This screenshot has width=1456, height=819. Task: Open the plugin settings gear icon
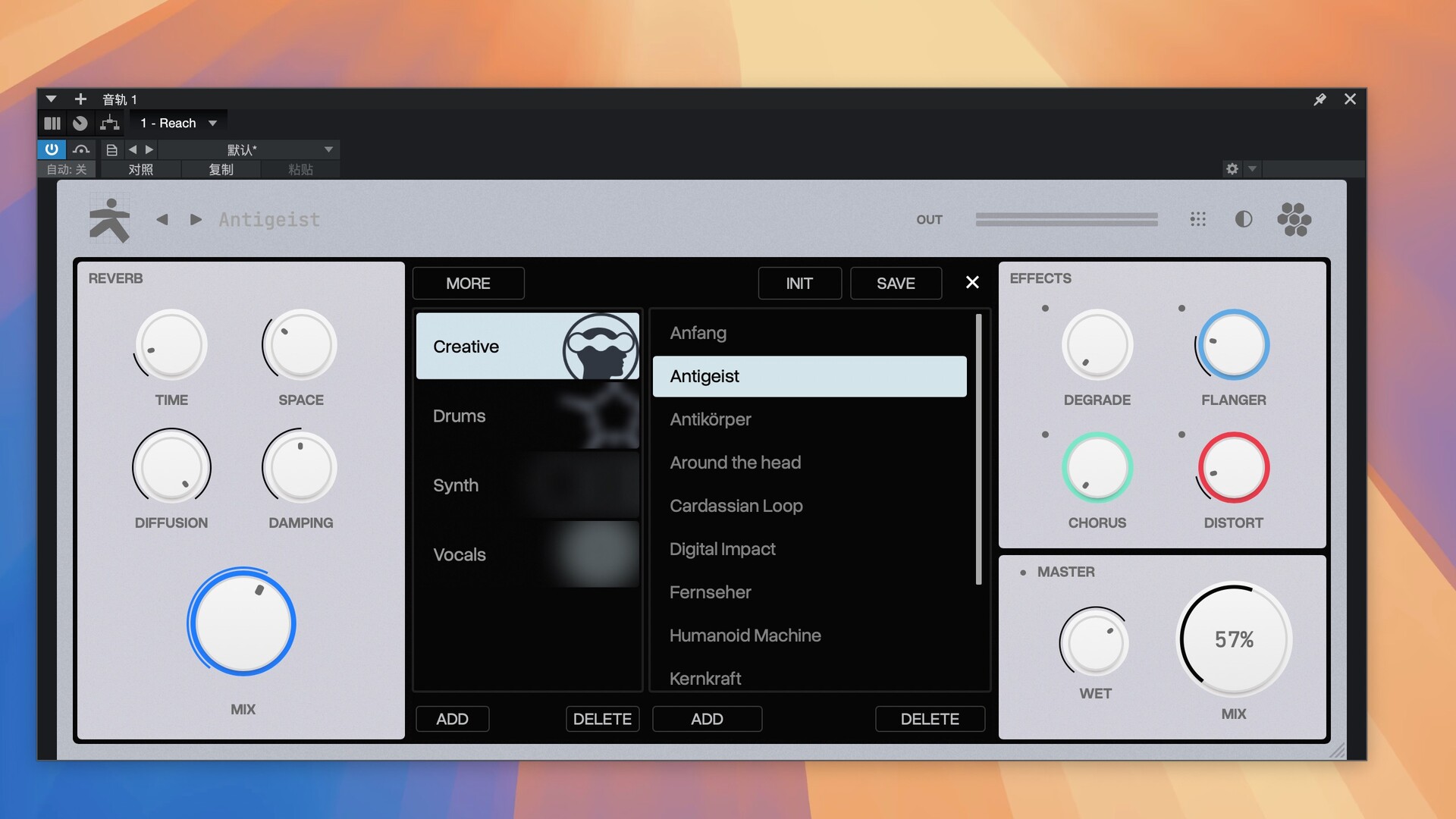pyautogui.click(x=1232, y=168)
